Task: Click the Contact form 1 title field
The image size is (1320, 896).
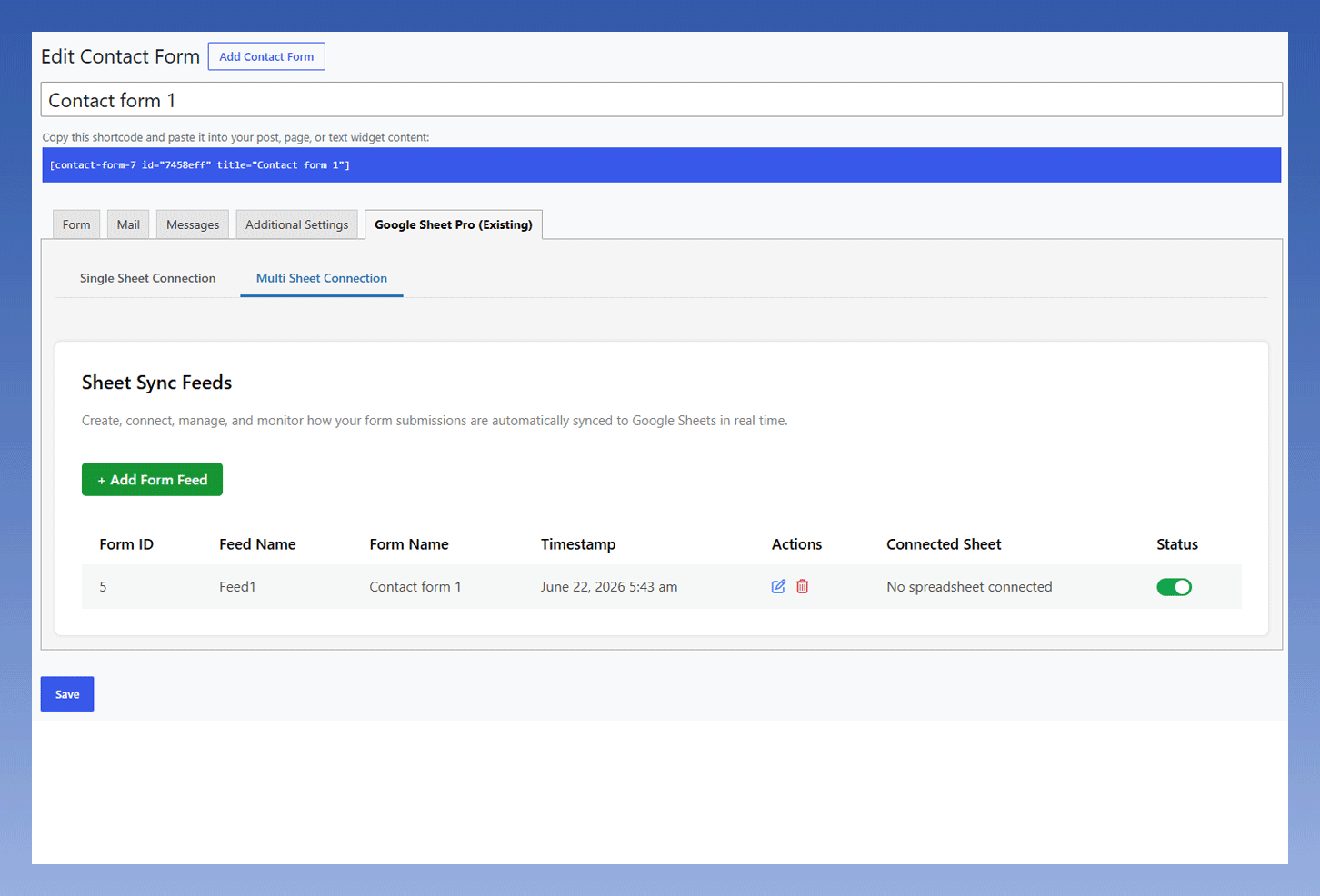Action: [662, 100]
